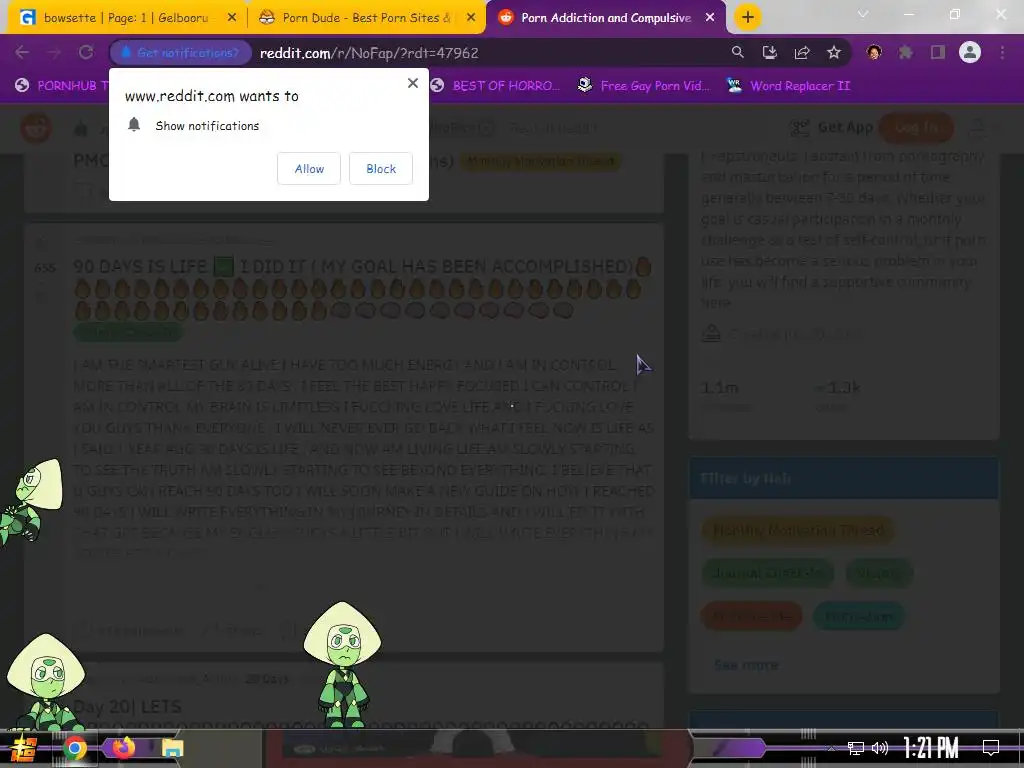1024x768 pixels.
Task: Click the address bar search icon
Action: point(737,52)
